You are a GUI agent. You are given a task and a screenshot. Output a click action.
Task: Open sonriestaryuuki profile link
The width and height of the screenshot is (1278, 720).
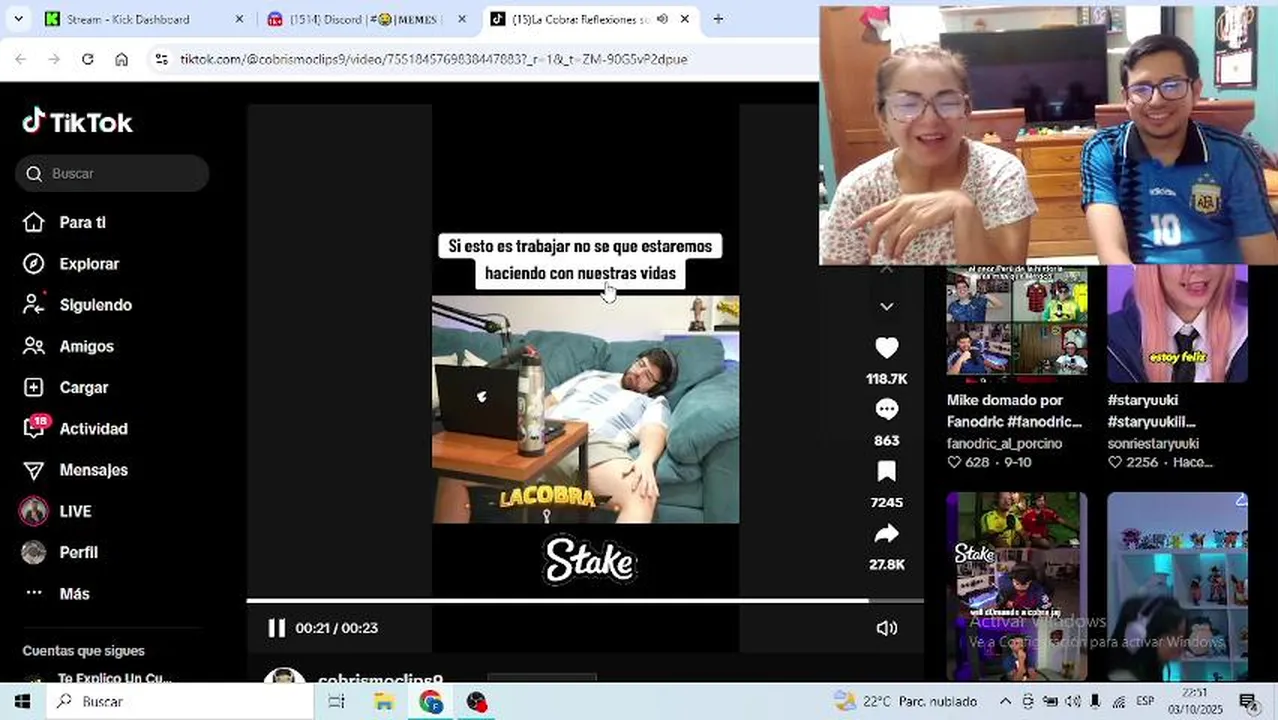(x=1153, y=443)
